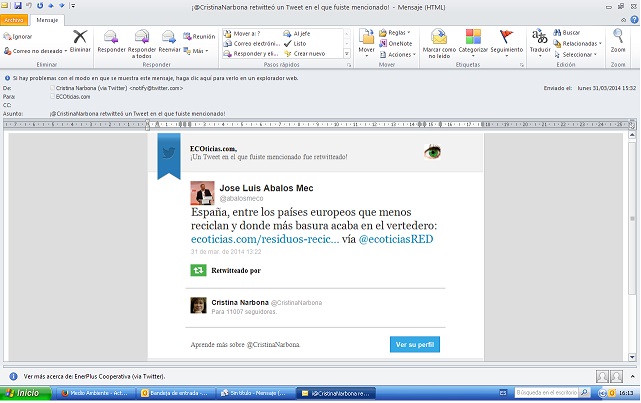Switch to 'Bandeja de entrada' taskbar window
The image size is (641, 403).
click(175, 393)
